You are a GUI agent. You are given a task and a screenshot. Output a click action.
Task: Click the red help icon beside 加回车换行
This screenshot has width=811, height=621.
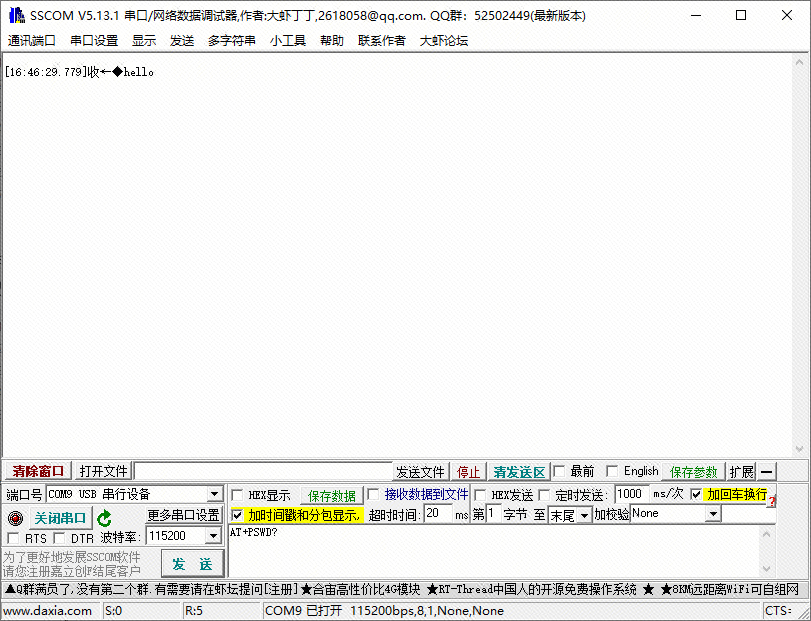tap(771, 500)
